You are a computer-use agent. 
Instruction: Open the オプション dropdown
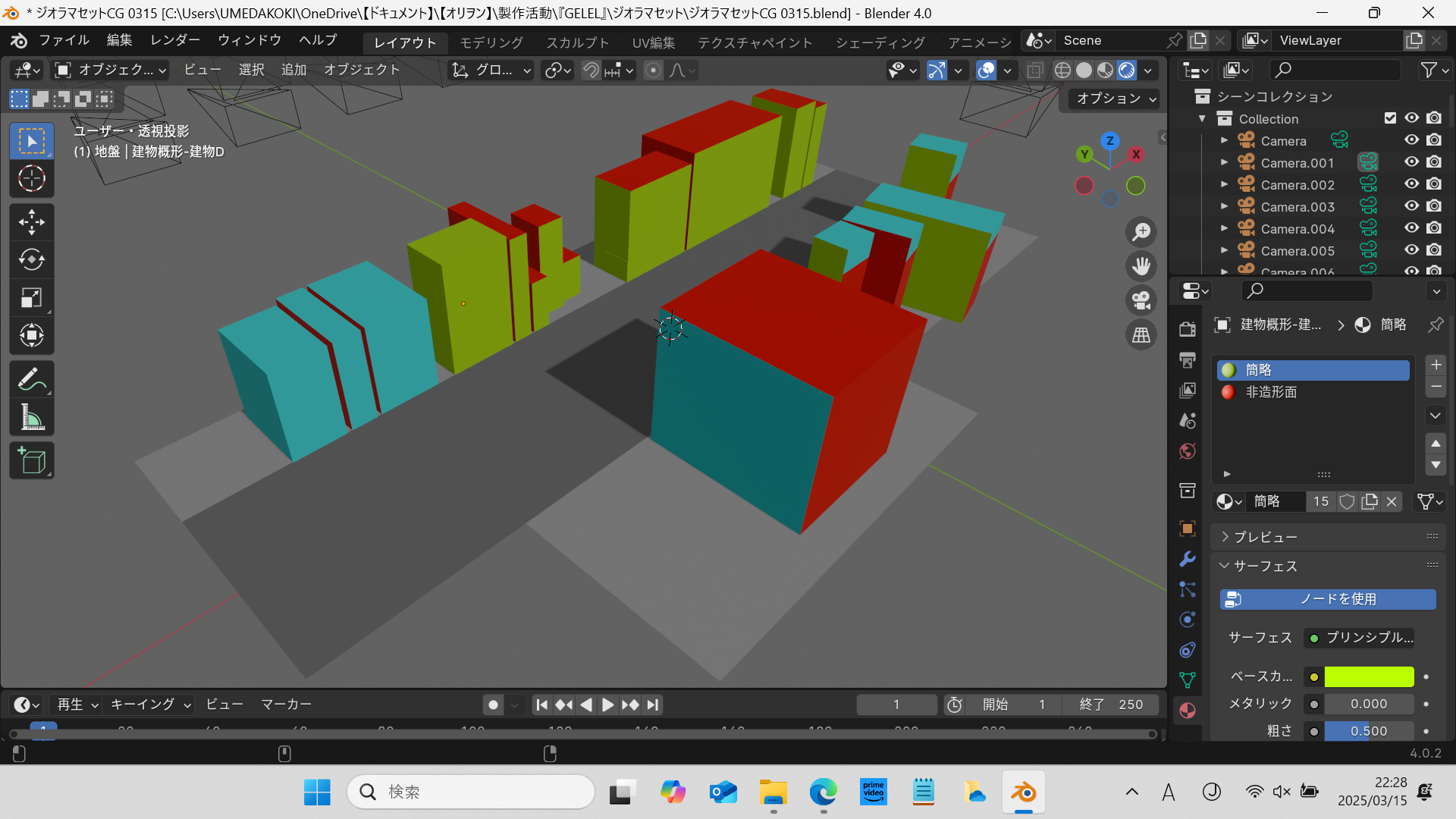click(x=1116, y=99)
